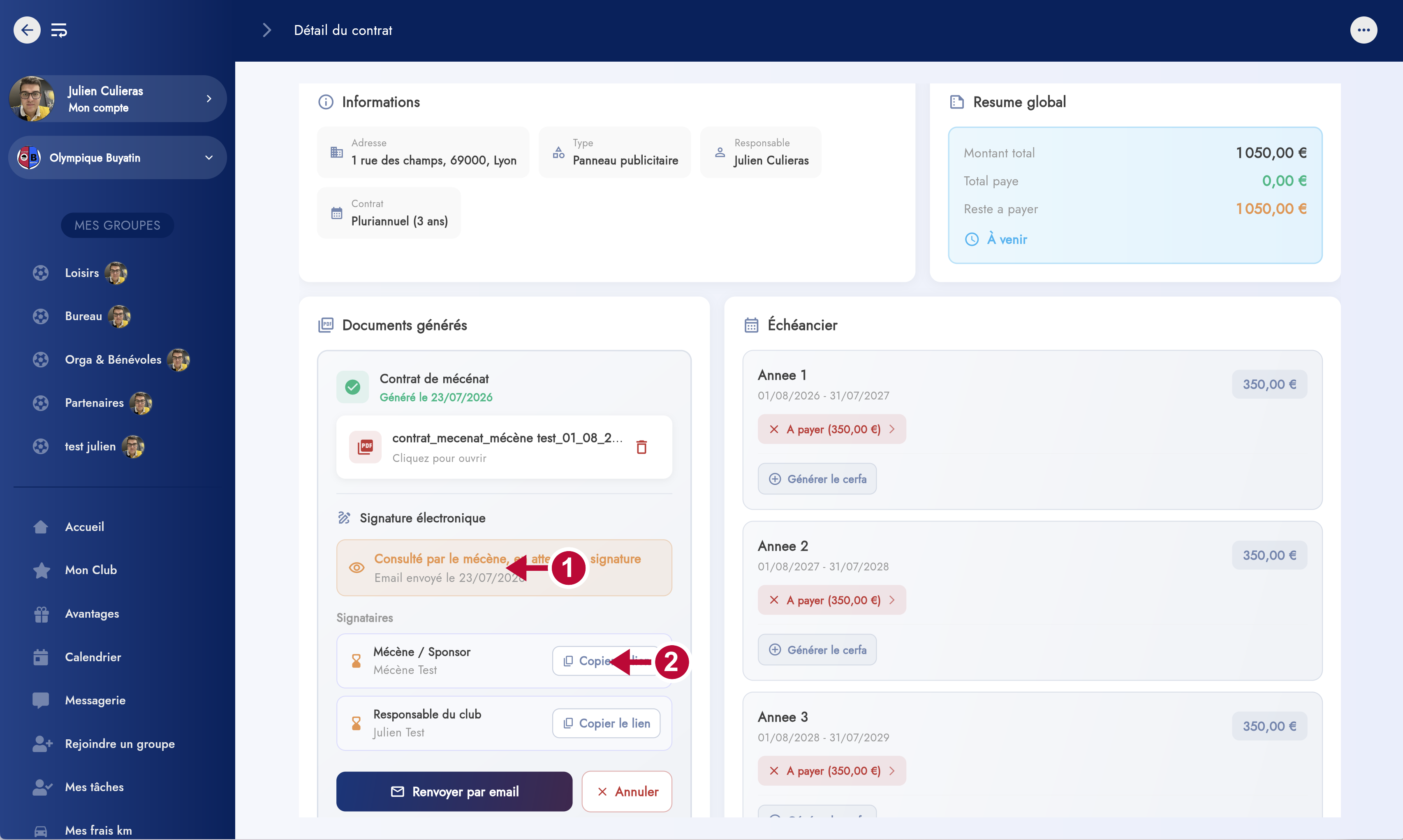Toggle the sidebar collapse icon

tap(59, 30)
